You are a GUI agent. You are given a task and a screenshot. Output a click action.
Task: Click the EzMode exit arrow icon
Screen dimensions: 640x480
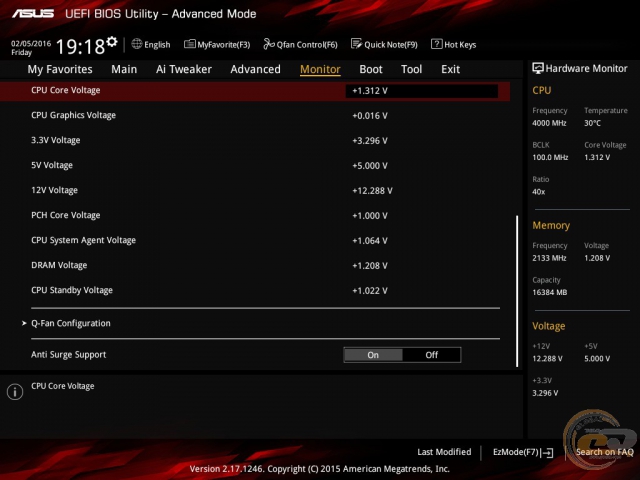(x=548, y=453)
